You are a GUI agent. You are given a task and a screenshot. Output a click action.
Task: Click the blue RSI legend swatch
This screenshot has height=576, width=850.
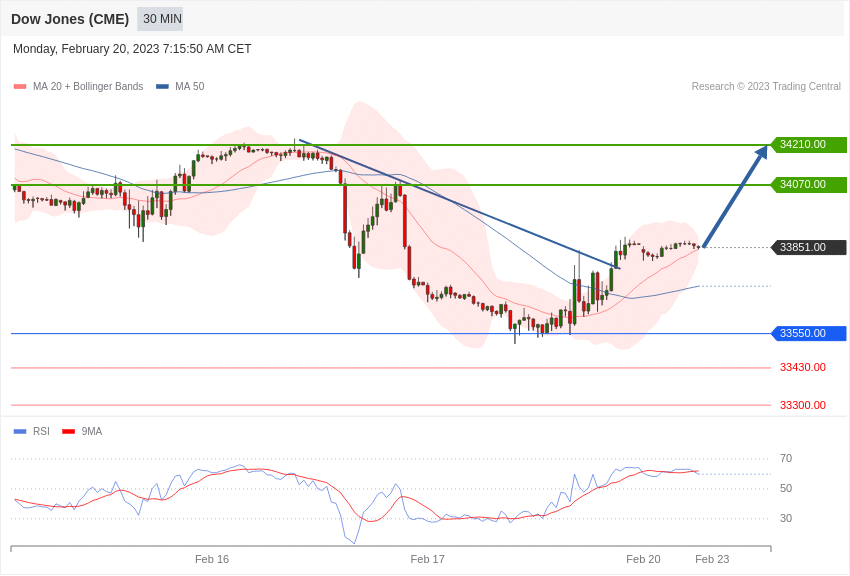pos(20,432)
